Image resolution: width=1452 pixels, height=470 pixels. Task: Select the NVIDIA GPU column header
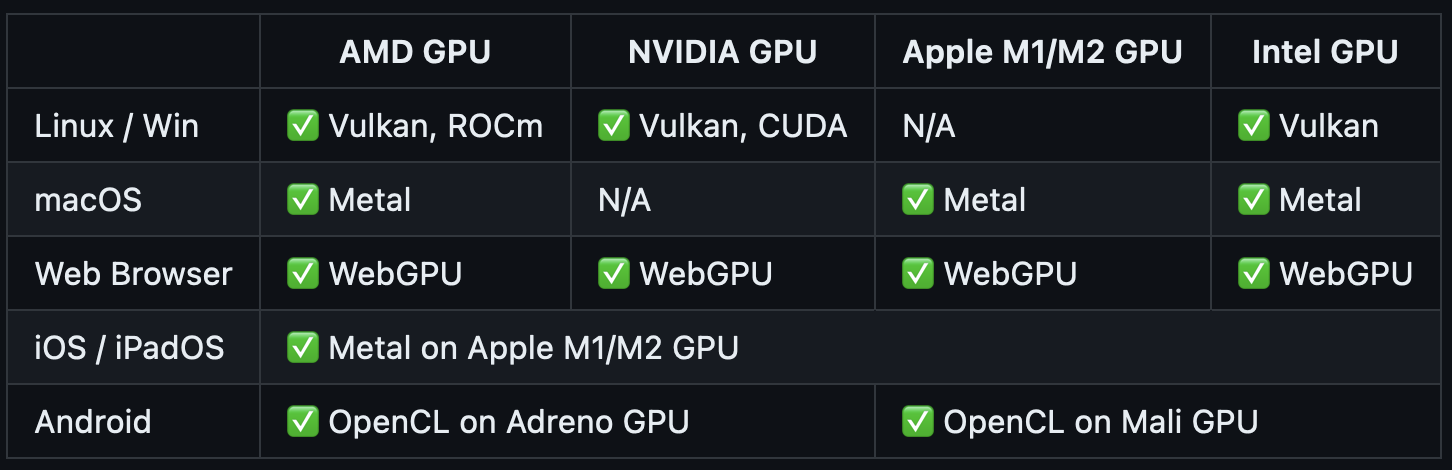pos(722,52)
